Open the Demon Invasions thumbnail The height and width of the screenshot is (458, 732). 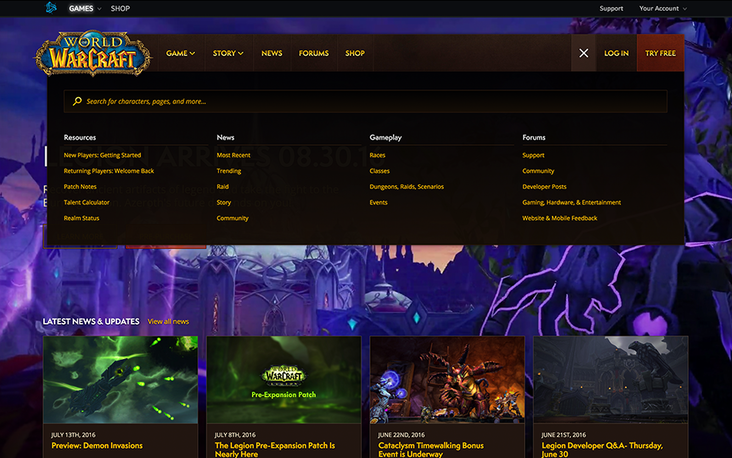pyautogui.click(x=120, y=380)
